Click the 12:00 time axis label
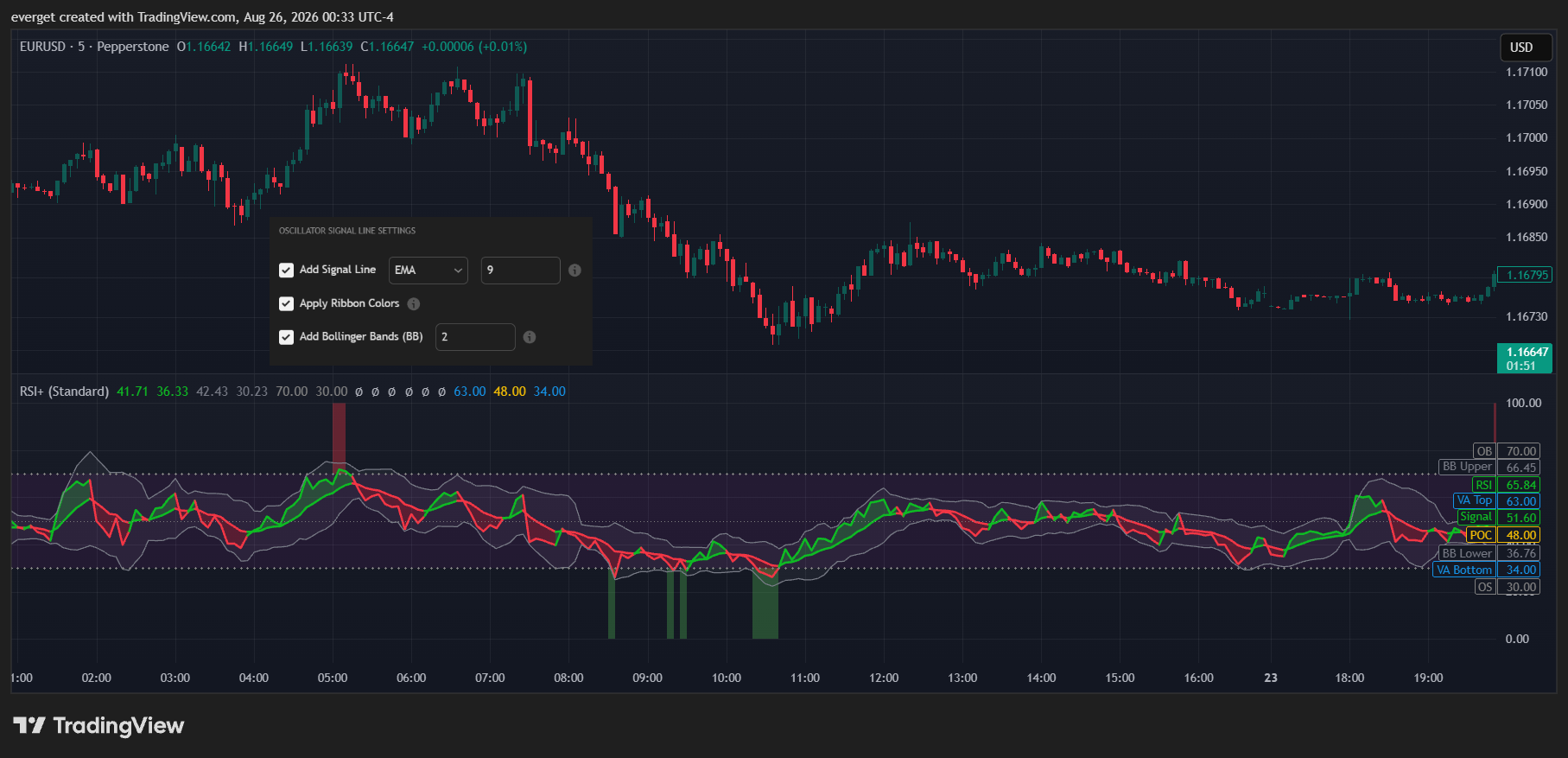The image size is (1568, 758). (x=884, y=678)
